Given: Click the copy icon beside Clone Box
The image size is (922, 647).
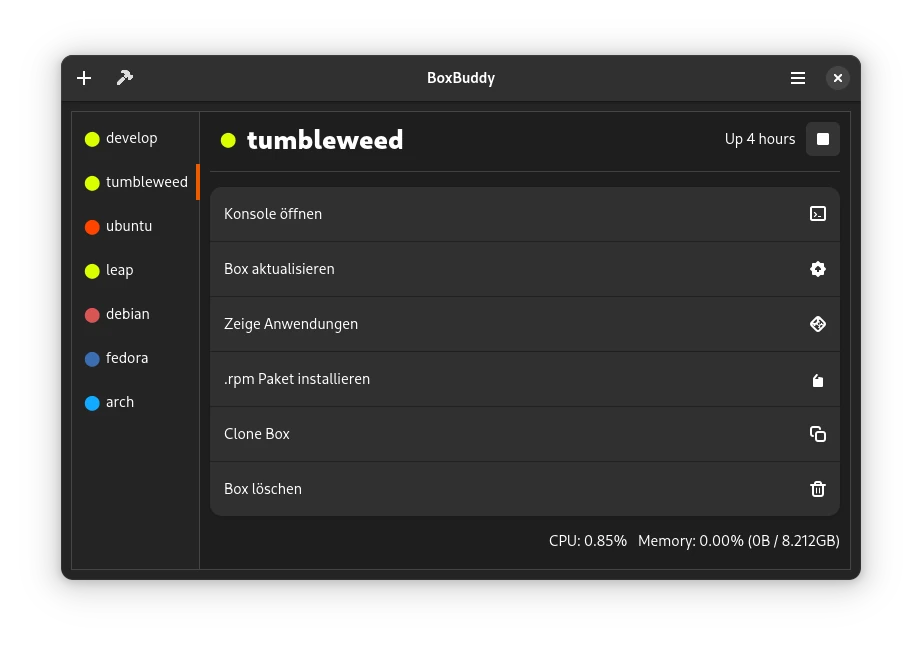Looking at the screenshot, I should point(818,433).
